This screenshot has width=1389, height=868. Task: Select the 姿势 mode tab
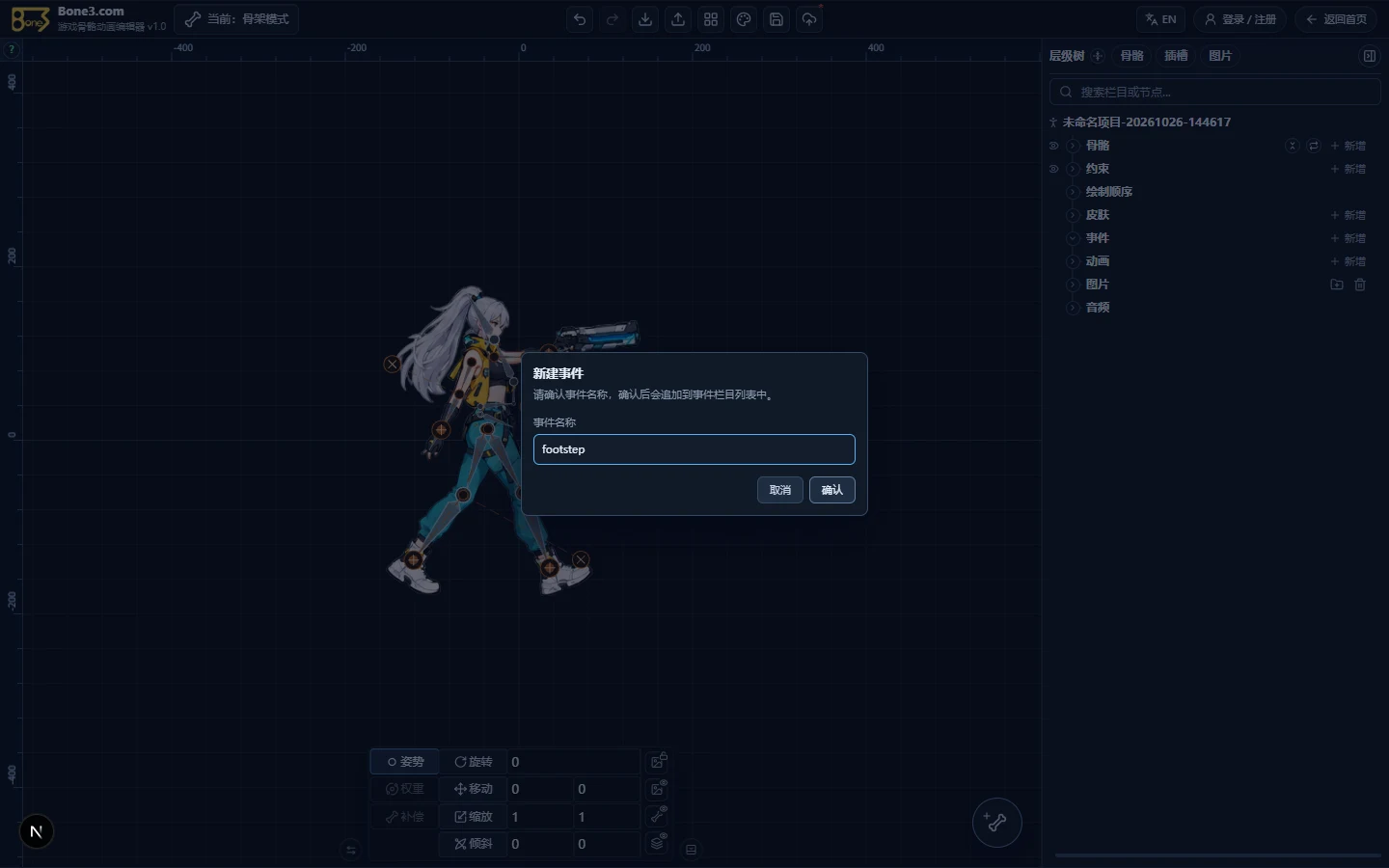pos(405,762)
